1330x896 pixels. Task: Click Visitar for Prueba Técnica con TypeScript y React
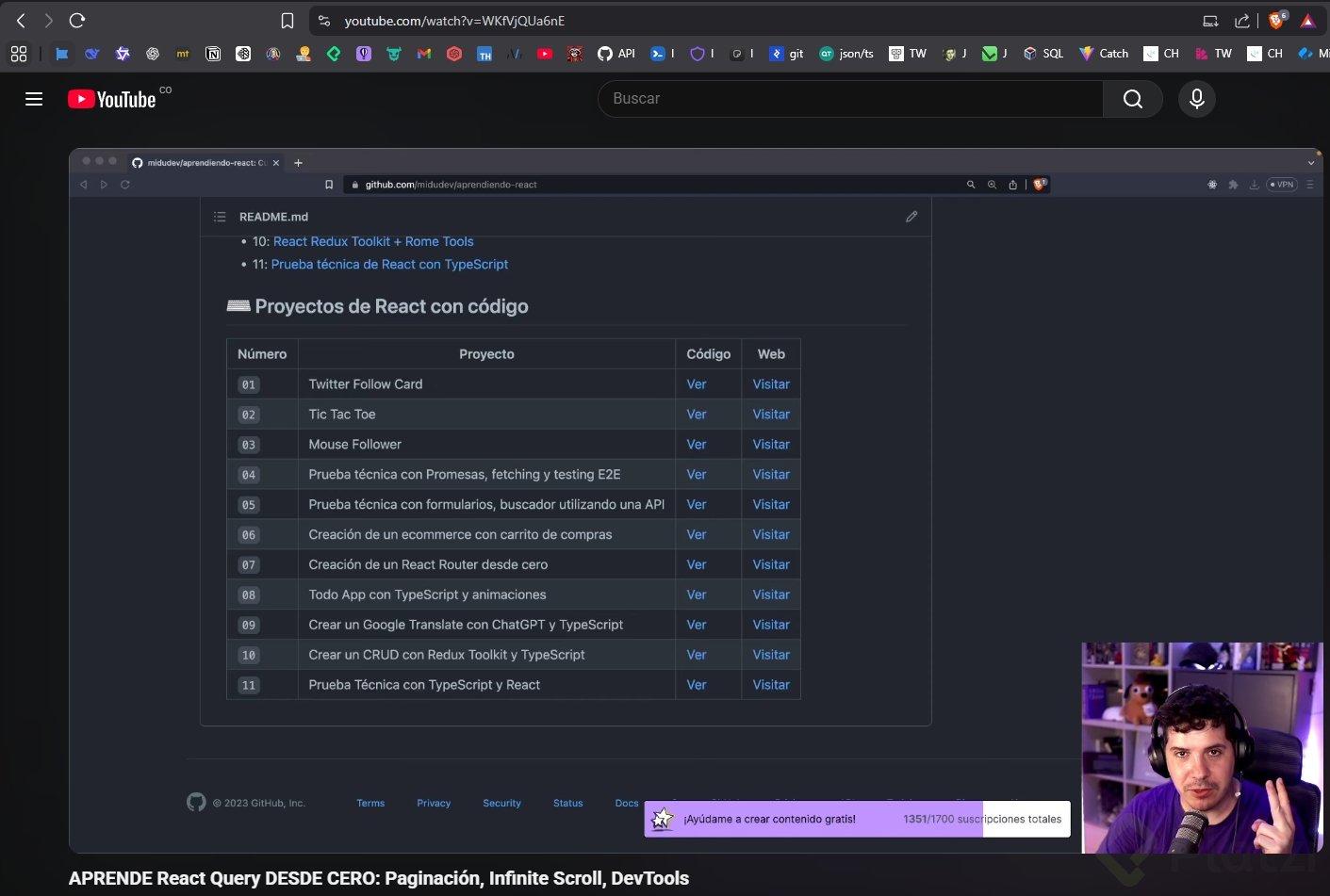771,686
